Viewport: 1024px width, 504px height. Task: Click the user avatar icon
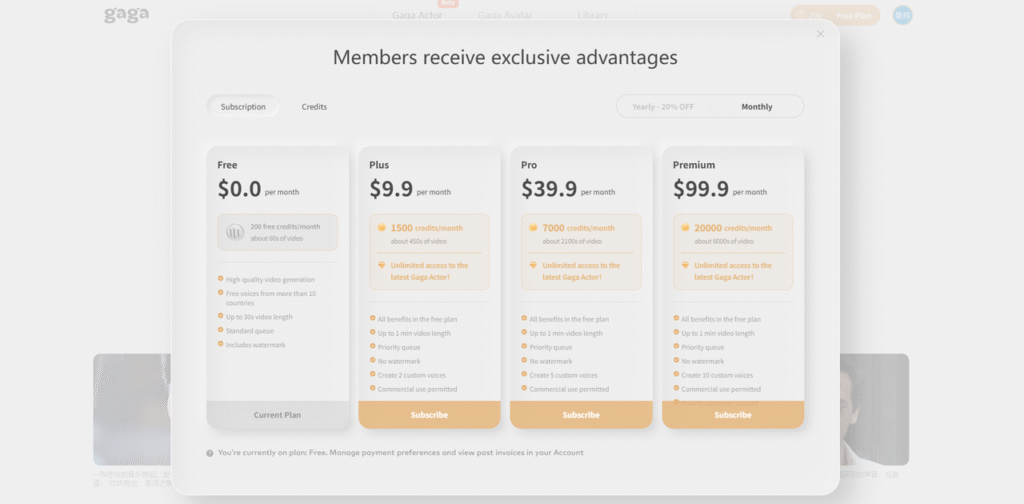pos(902,15)
